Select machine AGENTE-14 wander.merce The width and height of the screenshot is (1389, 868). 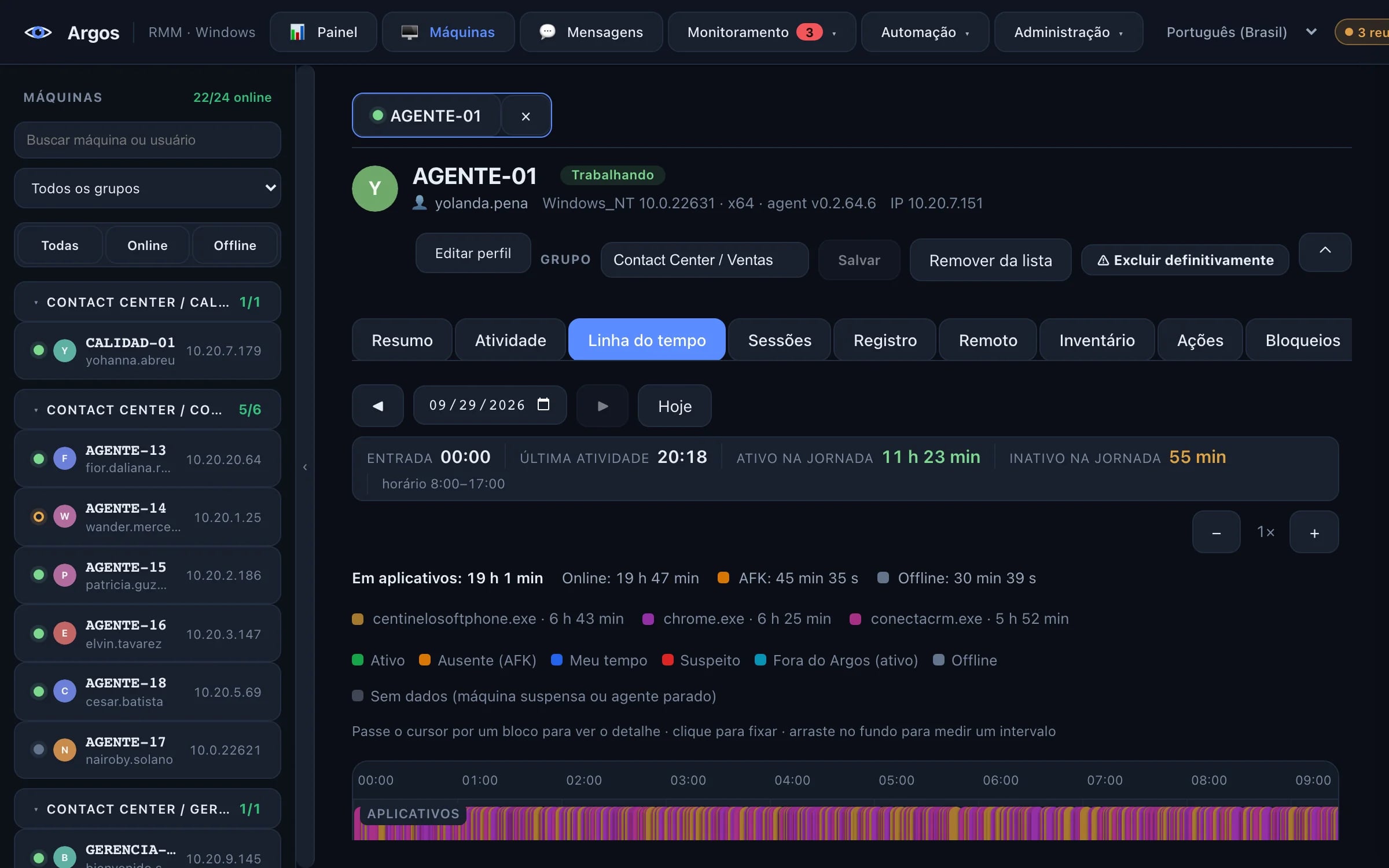[x=148, y=517]
